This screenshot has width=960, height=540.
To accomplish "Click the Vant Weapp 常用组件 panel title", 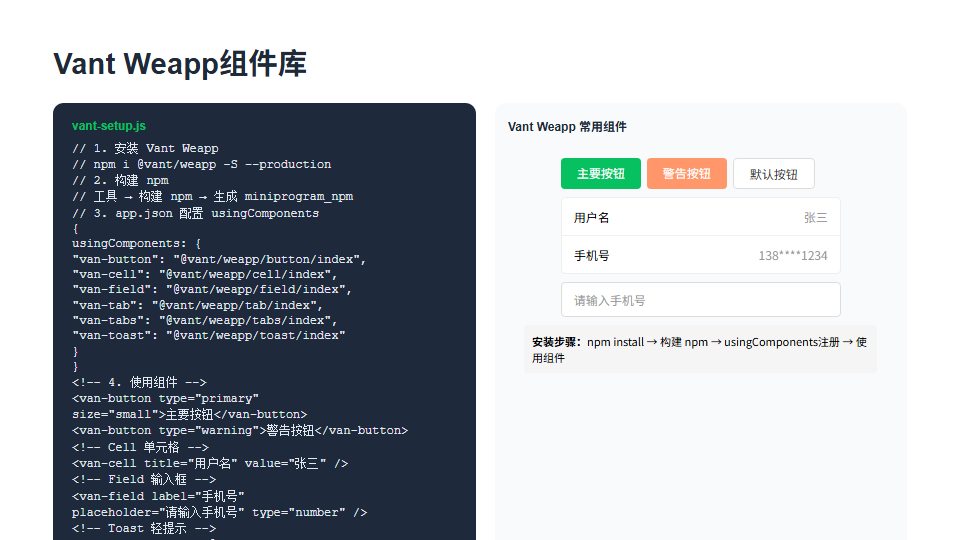I will 567,127.
